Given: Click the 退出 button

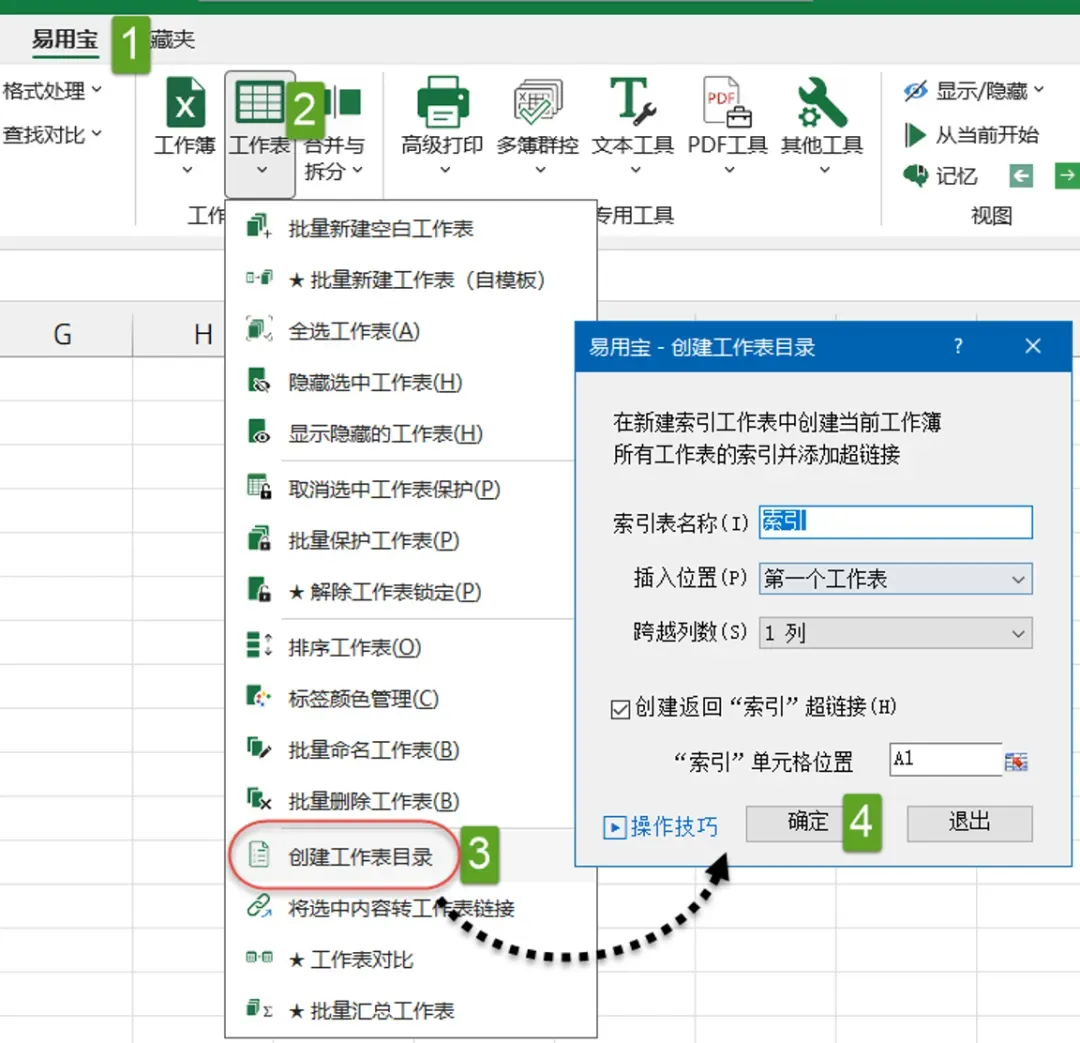Looking at the screenshot, I should point(969,823).
